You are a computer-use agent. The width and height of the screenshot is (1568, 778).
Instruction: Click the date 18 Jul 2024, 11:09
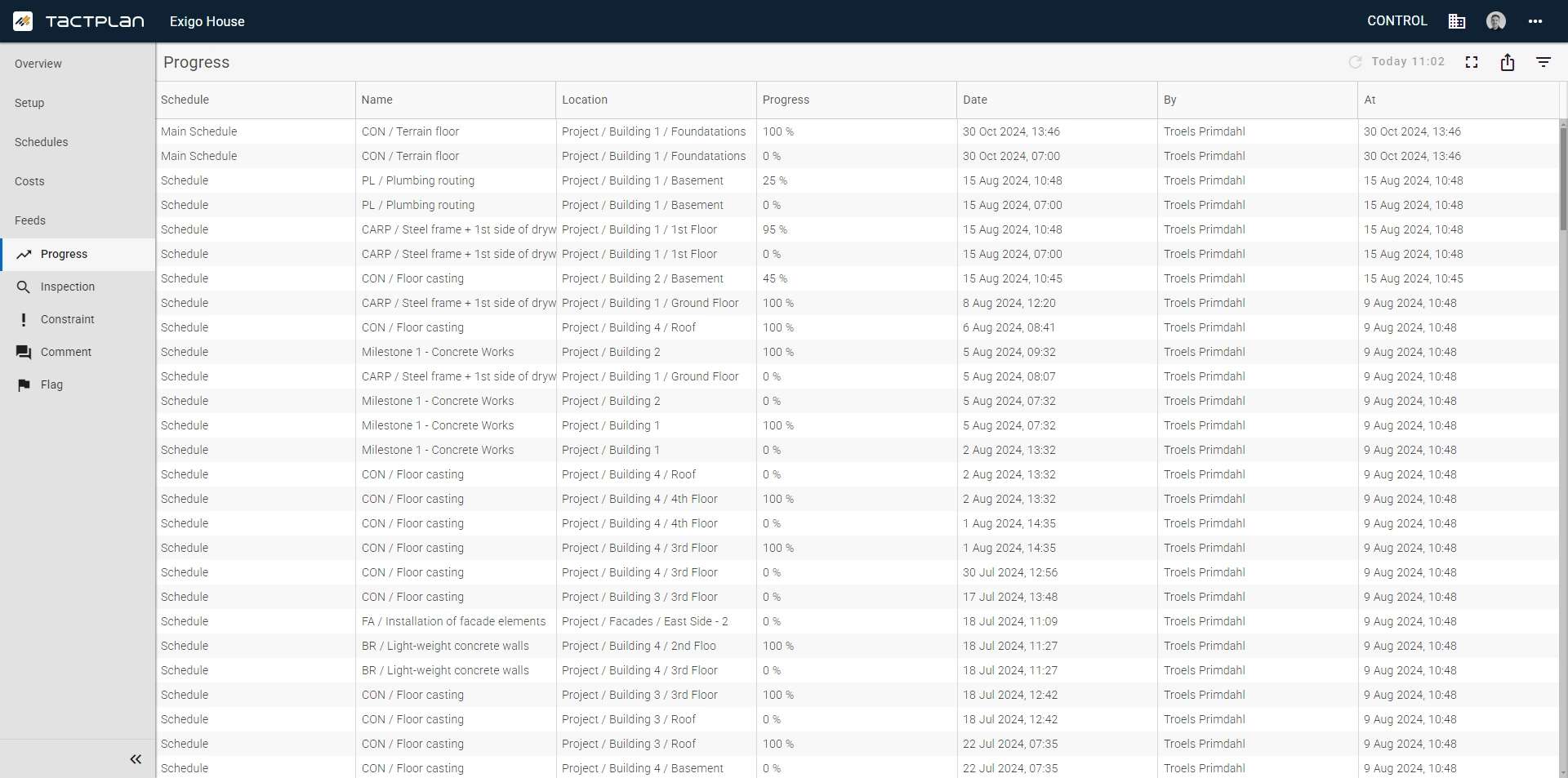(1010, 621)
